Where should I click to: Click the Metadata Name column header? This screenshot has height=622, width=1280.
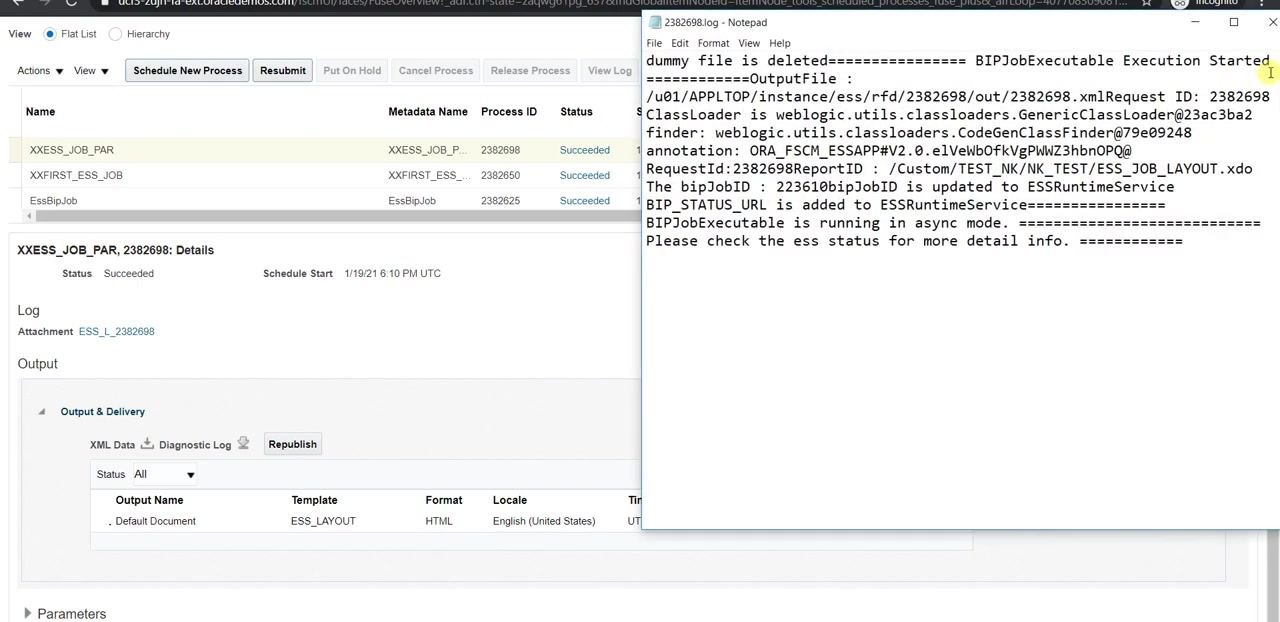(428, 112)
